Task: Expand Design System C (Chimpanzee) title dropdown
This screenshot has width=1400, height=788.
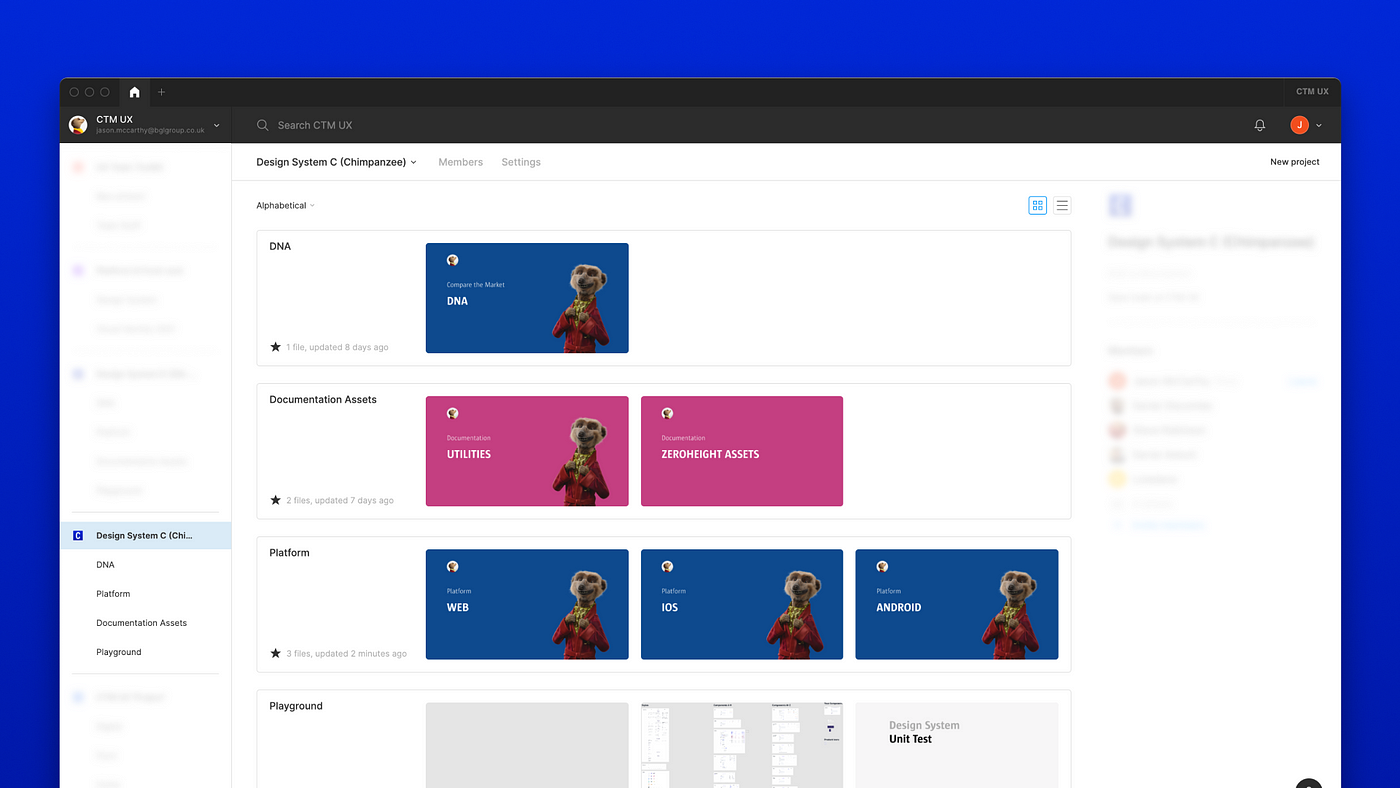Action: coord(336,162)
